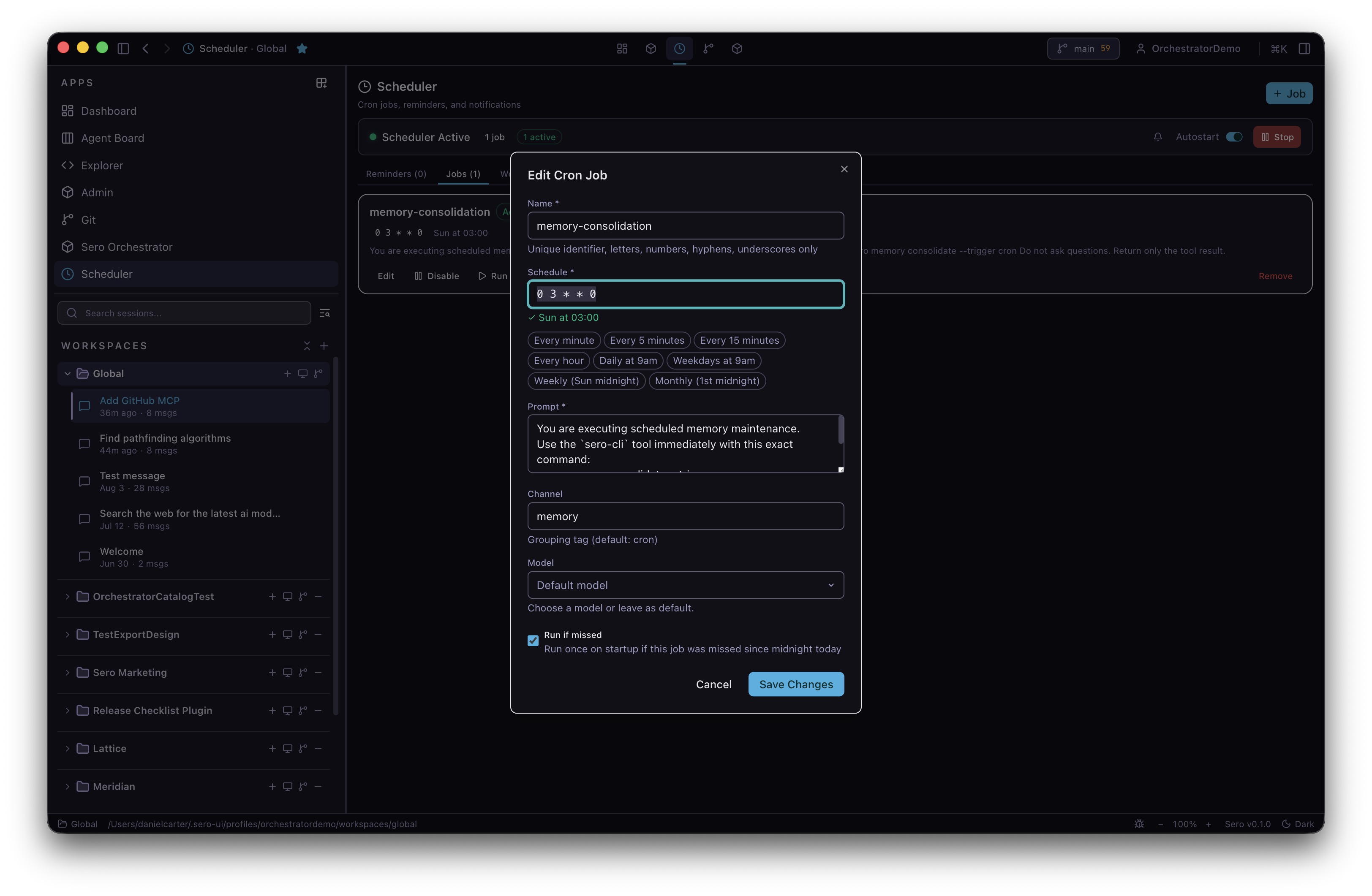Expand OrchestratorCatalogTest workspace
Screen dimensions: 1372x896
(x=68, y=596)
